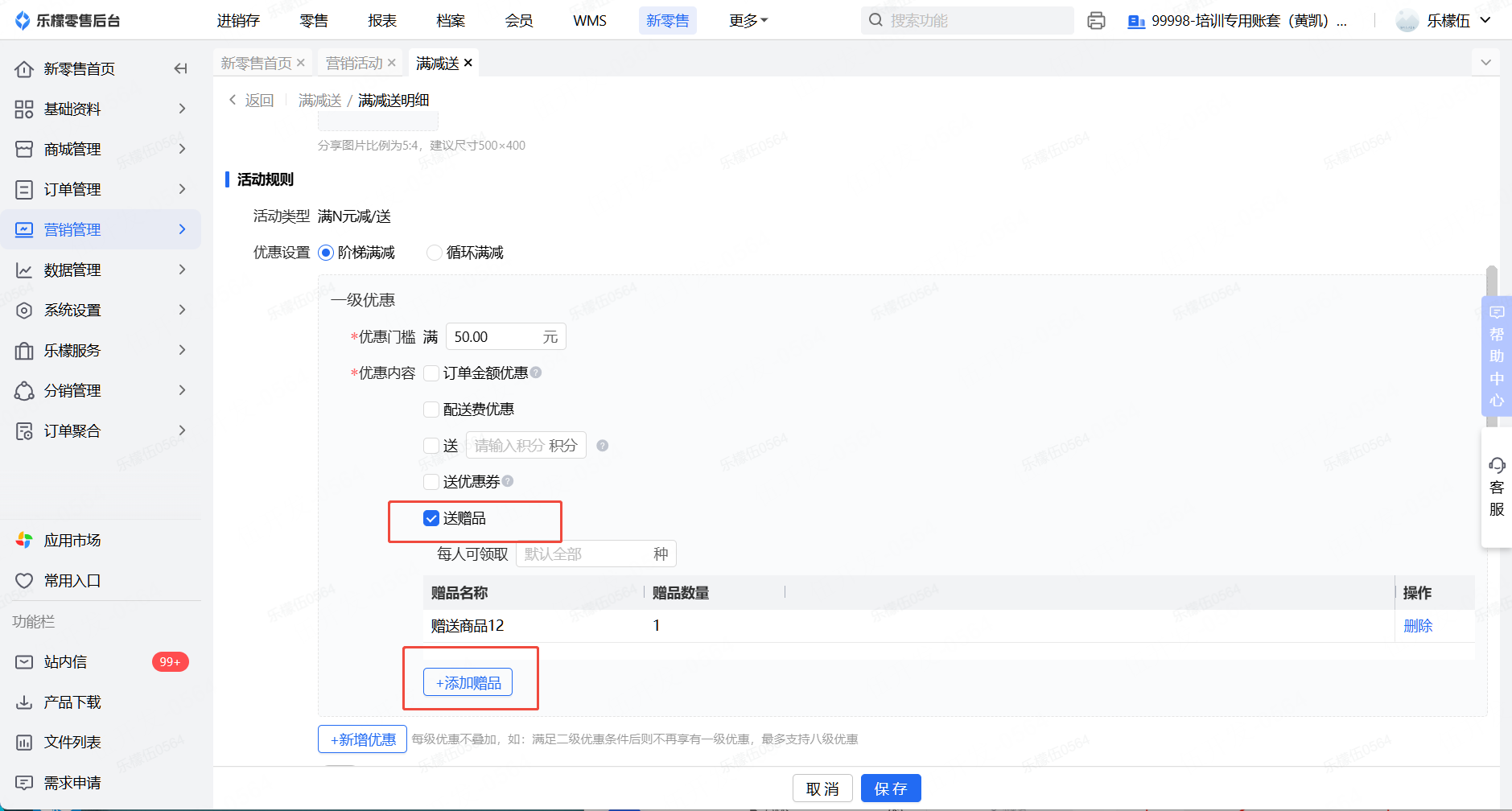1512x811 pixels.
Task: Click the account company icon beside 99998
Action: 1136,22
